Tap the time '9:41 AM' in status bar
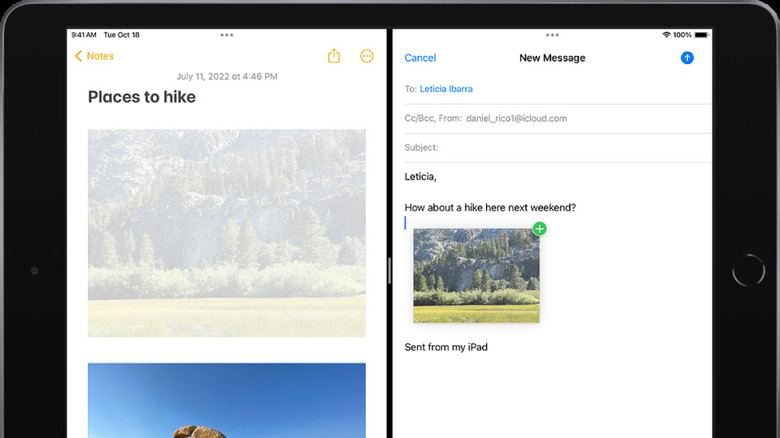This screenshot has width=780, height=438. (x=84, y=35)
